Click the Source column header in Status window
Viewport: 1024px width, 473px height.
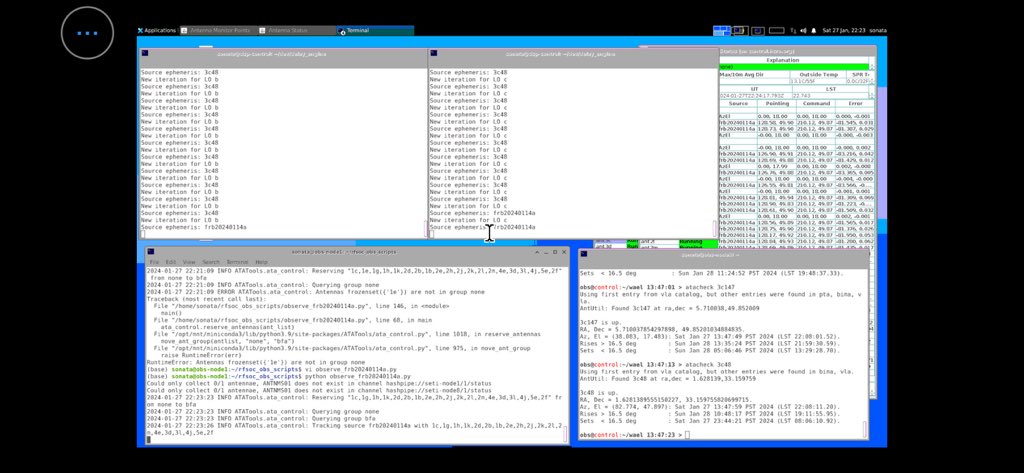(x=738, y=103)
